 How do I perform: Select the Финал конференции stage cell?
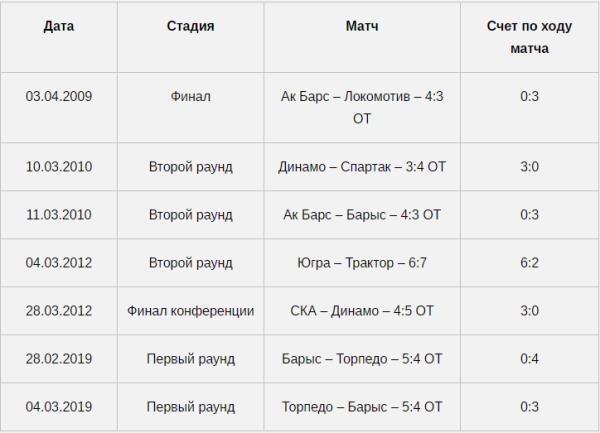[190, 311]
